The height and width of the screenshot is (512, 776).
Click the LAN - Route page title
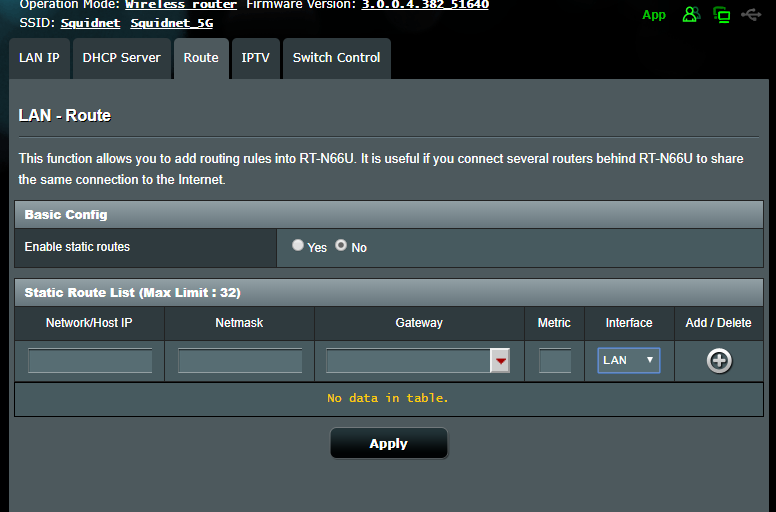point(65,115)
